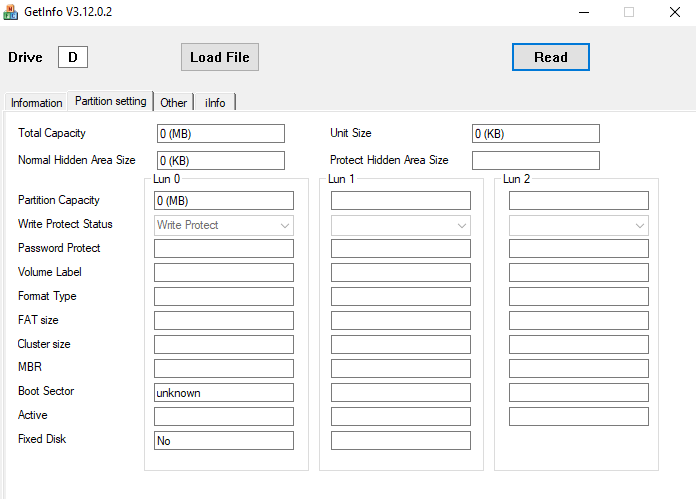Click Lun 1 Volume Label field
696x499 pixels.
pos(400,273)
